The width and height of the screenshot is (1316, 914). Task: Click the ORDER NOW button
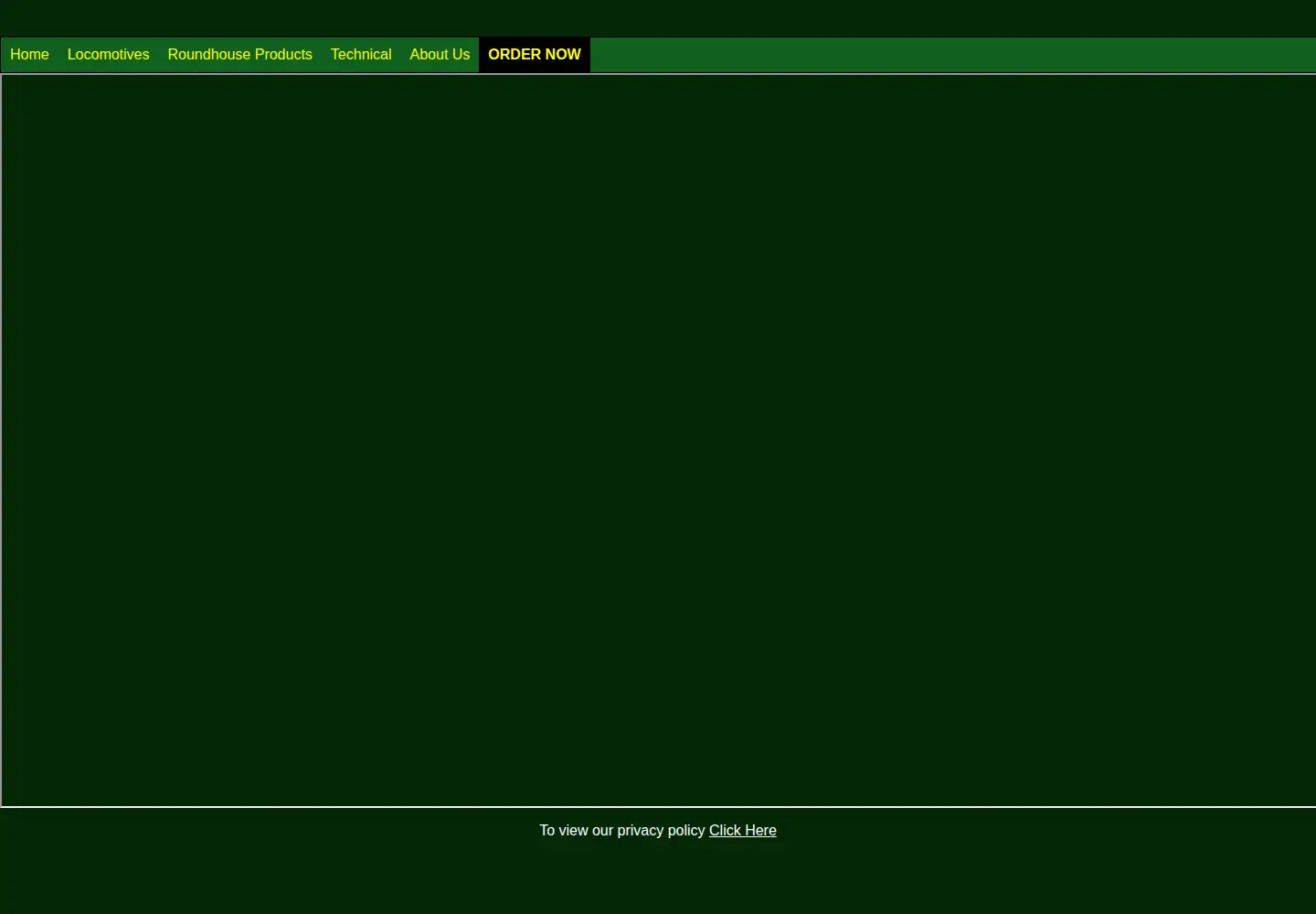(535, 55)
